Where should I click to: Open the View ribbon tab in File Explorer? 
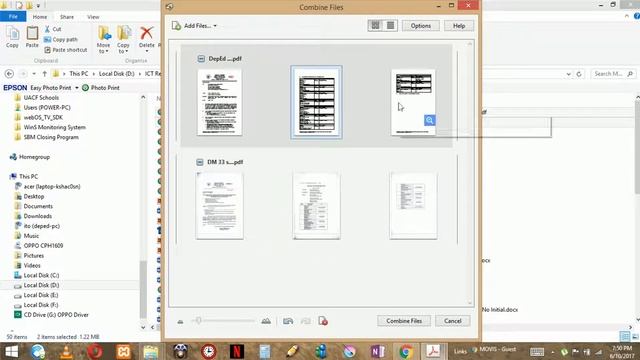click(x=93, y=17)
